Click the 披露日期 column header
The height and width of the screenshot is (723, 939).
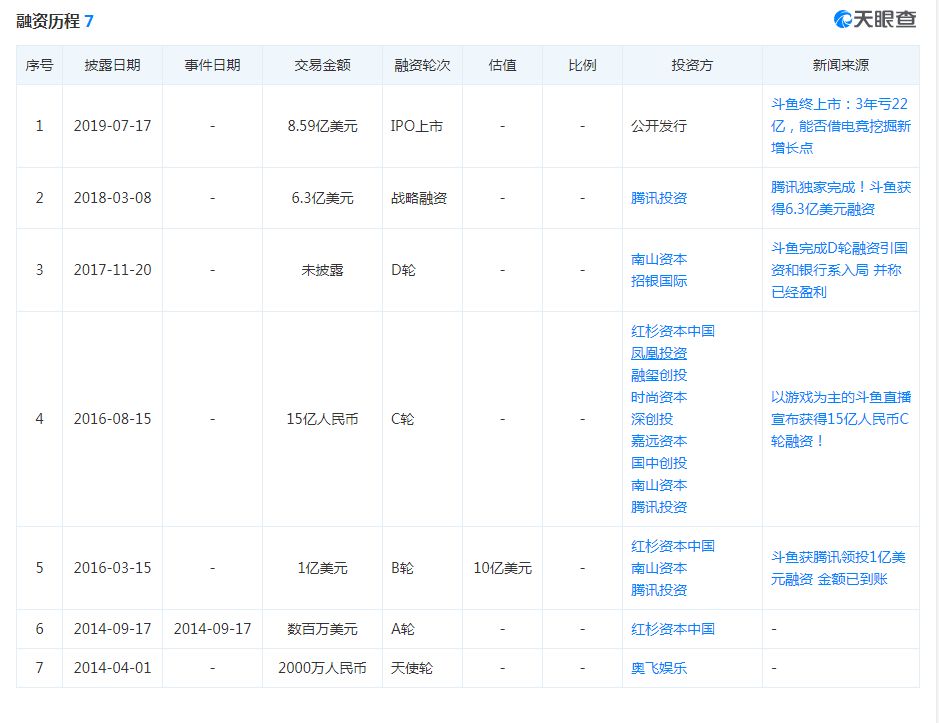pos(112,65)
